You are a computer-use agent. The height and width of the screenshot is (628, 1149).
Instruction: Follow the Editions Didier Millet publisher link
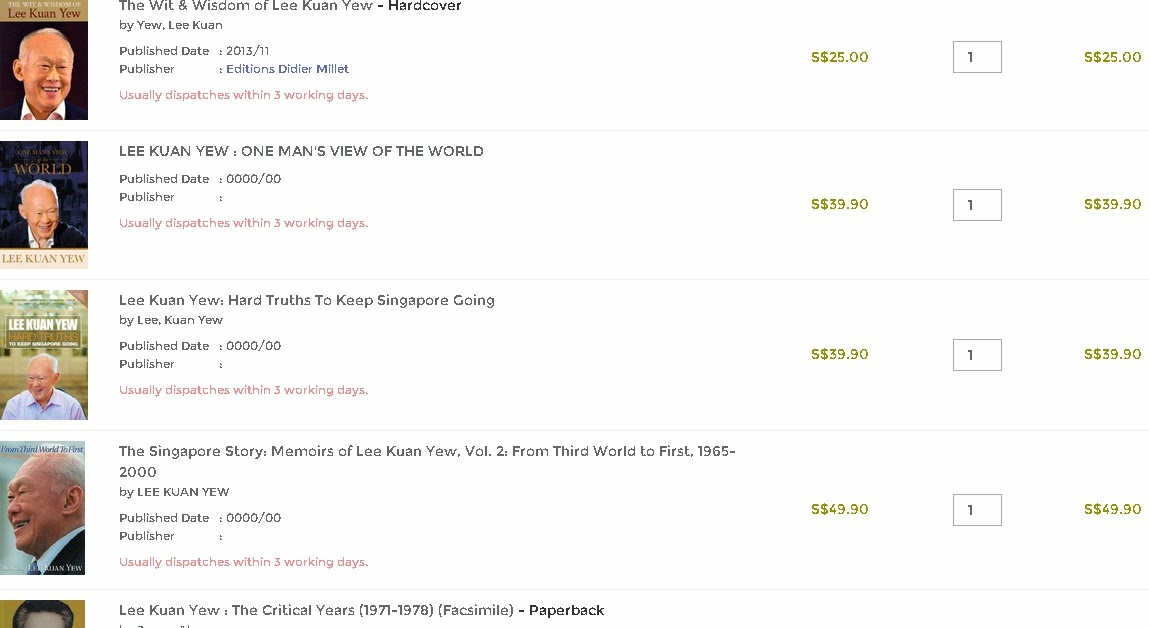point(287,69)
